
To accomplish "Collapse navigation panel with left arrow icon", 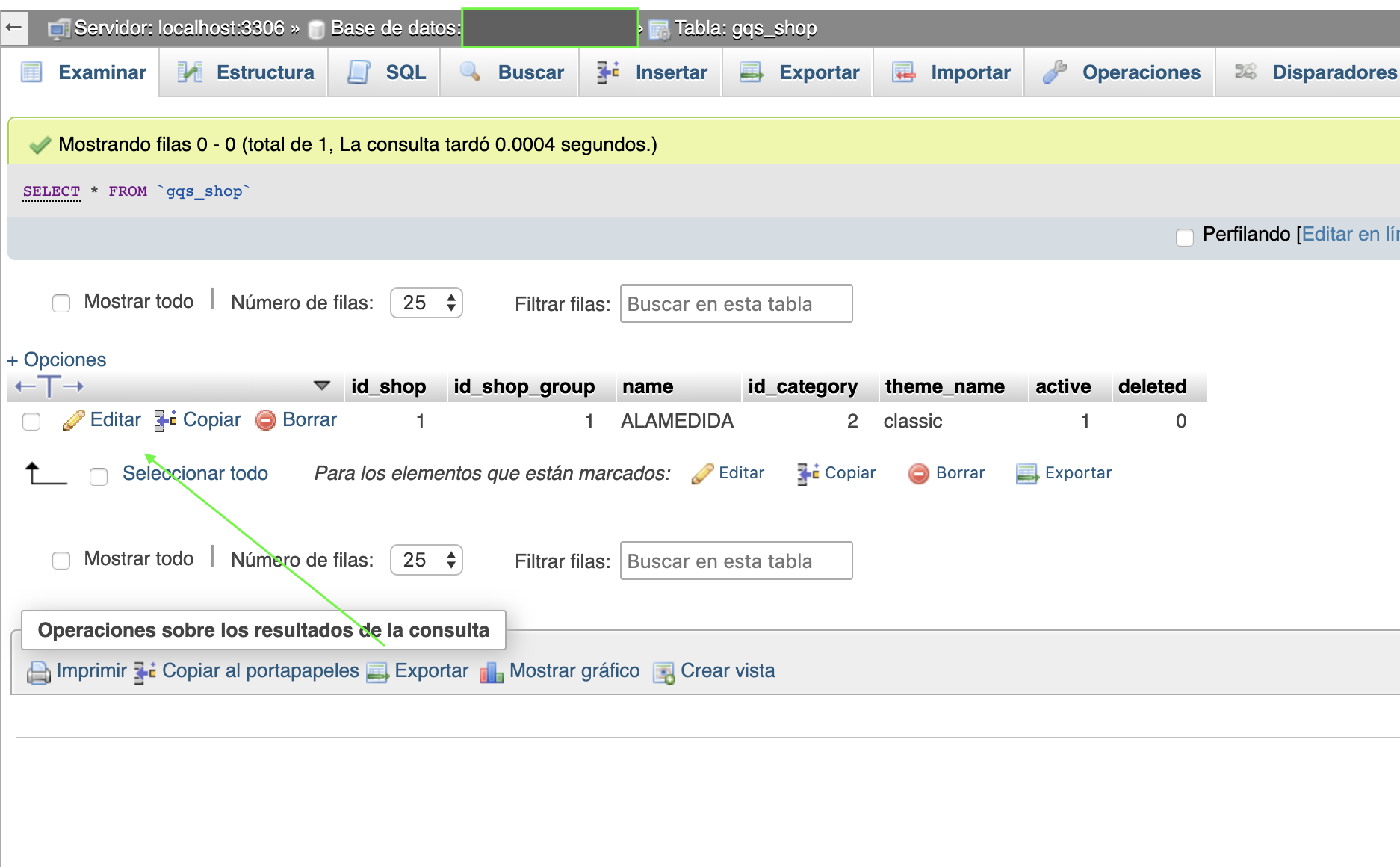I will [13, 28].
